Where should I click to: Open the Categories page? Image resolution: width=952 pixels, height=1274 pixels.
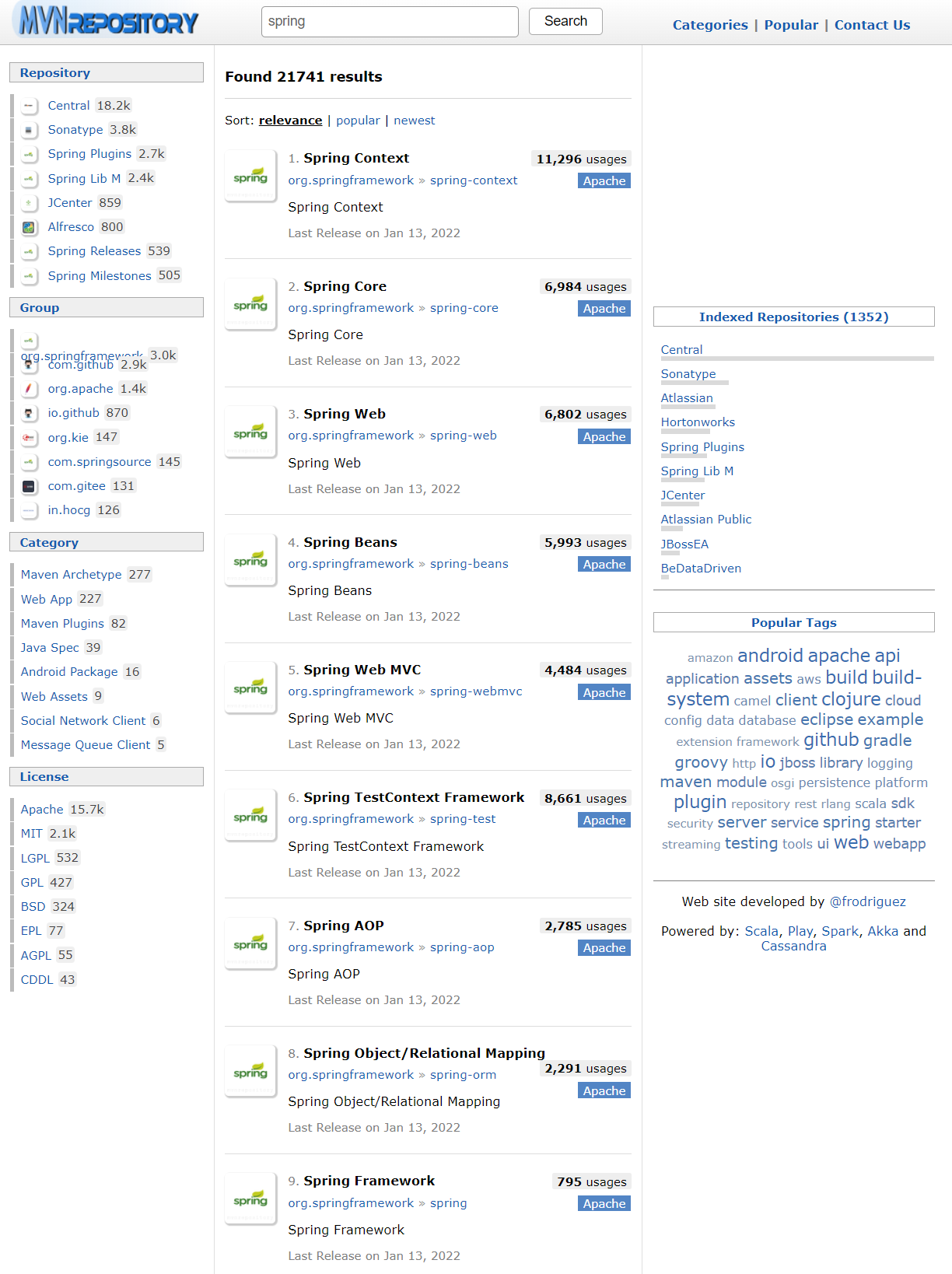coord(710,25)
